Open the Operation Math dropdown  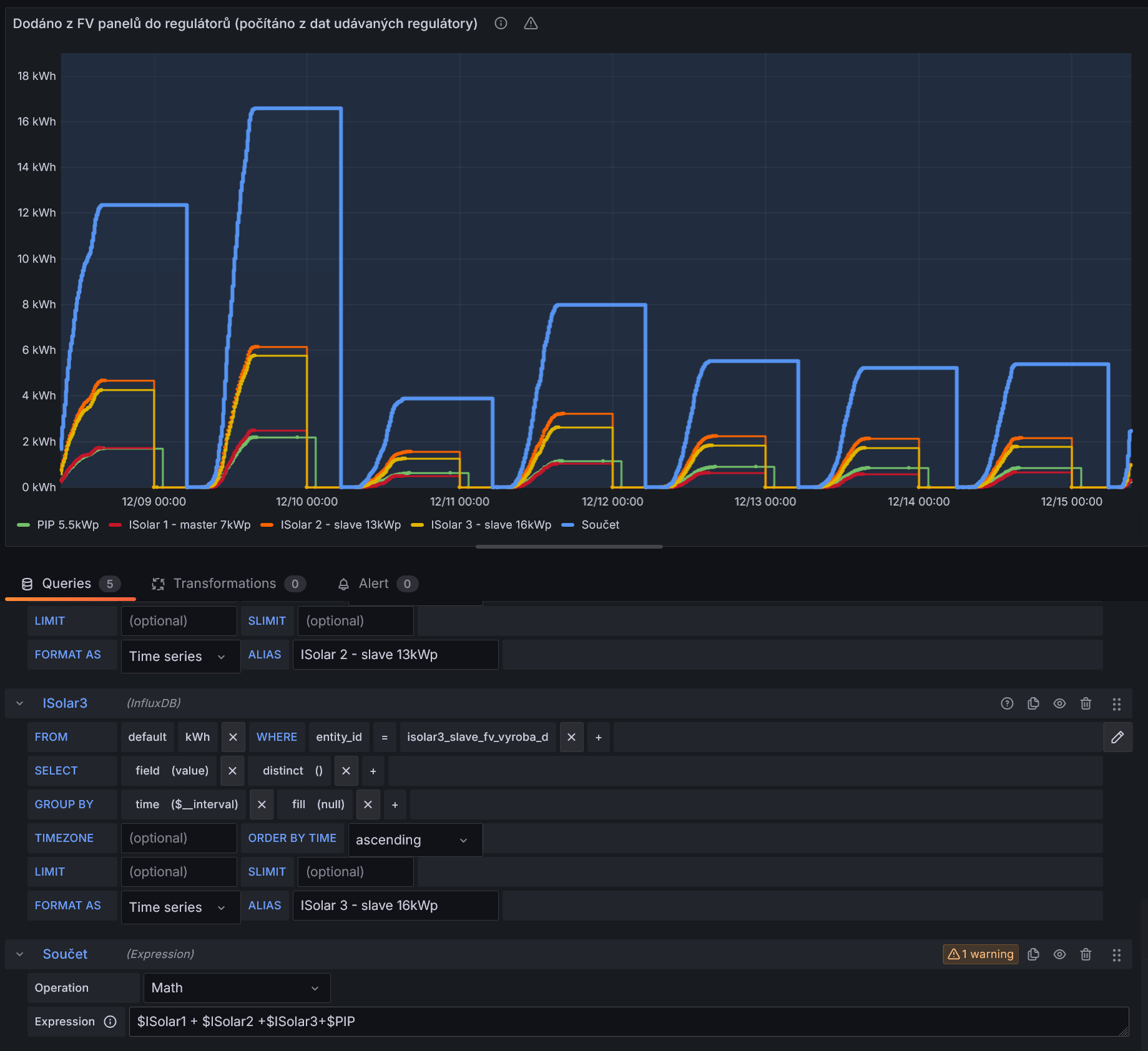point(237,988)
